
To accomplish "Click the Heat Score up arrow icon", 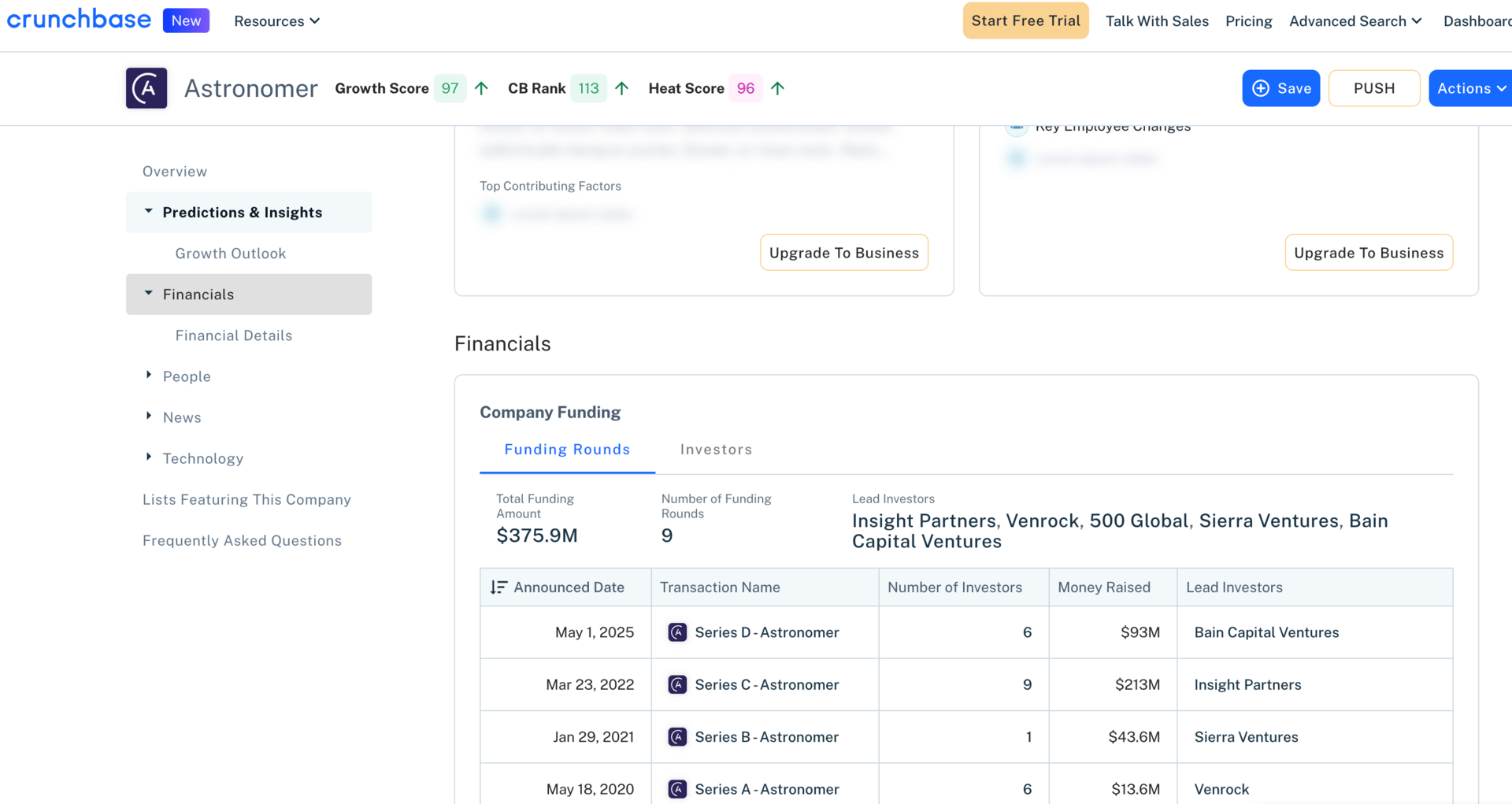I will tap(777, 88).
